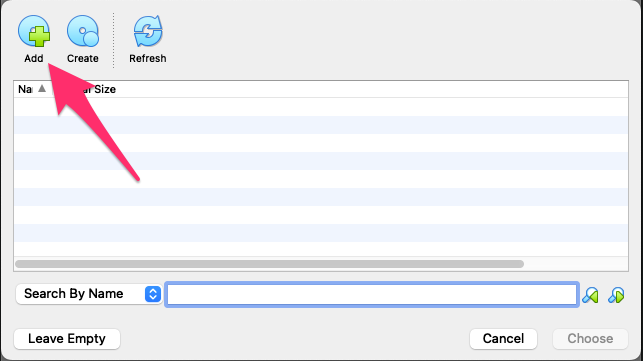
Task: Click the blue up-down chevron of search type
Action: click(x=153, y=294)
